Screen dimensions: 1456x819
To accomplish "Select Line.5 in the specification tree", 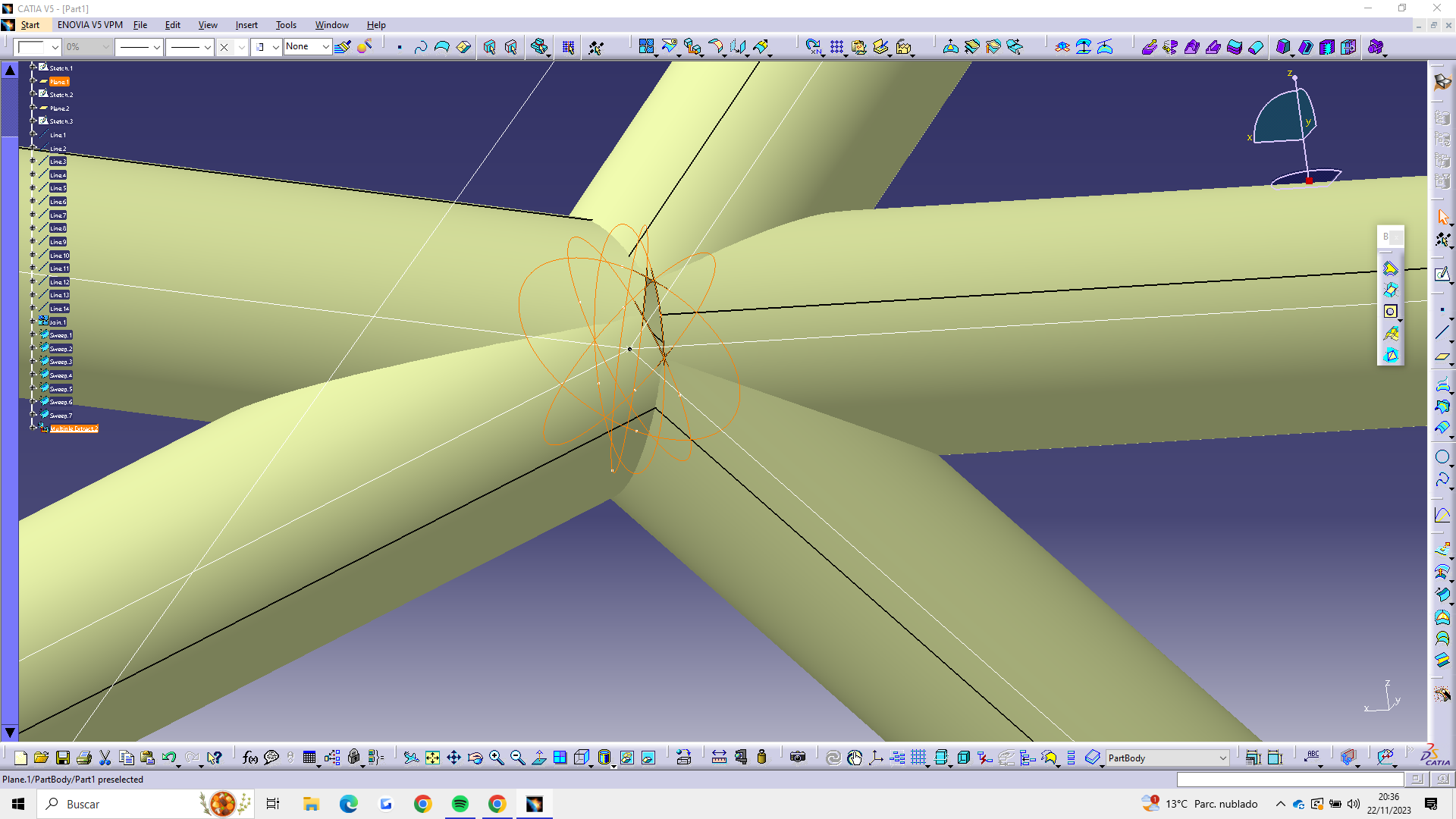I will (58, 188).
